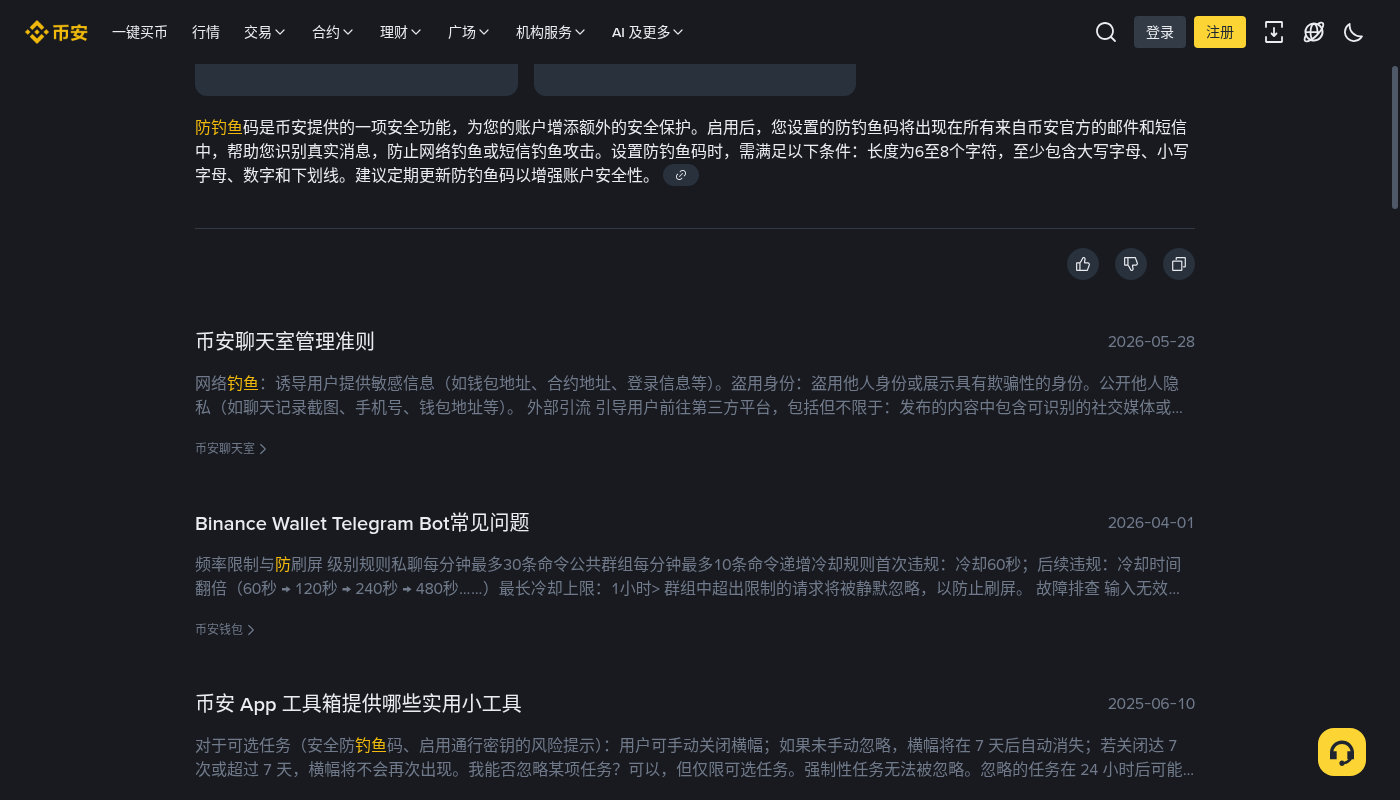Expand the 合约 dropdown menu

[x=333, y=32]
